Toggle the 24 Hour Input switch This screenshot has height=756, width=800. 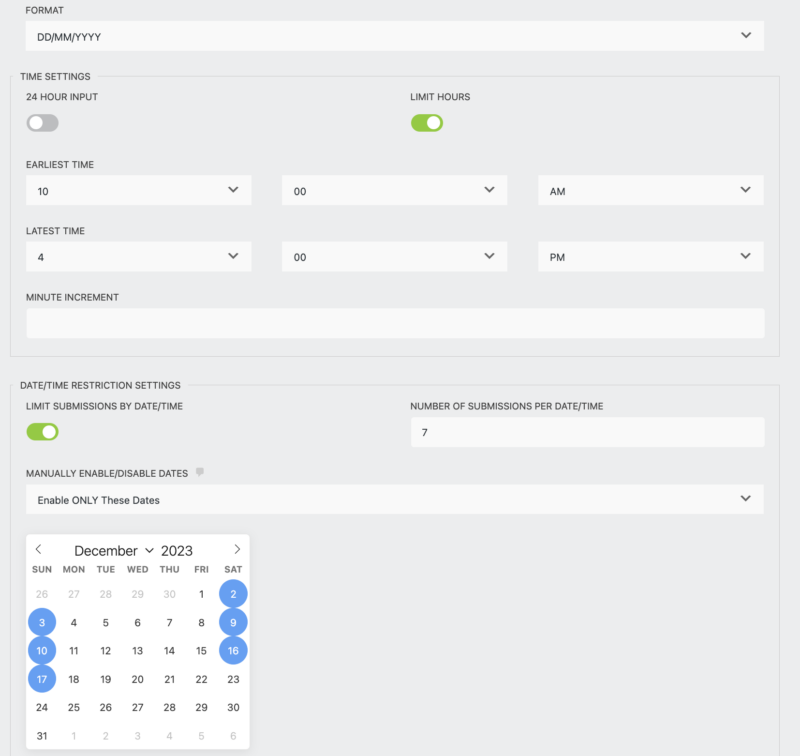tap(43, 123)
